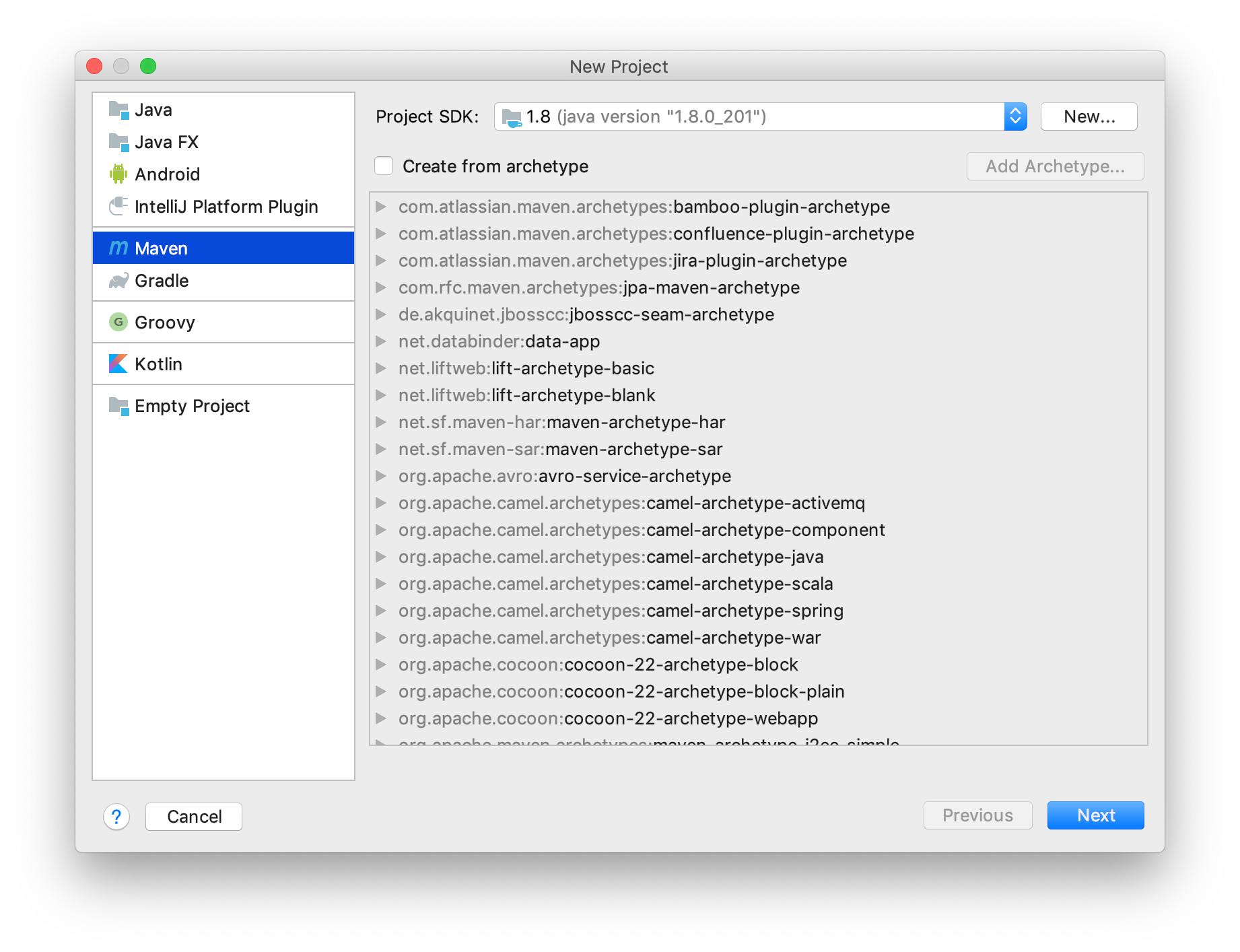Click the New... SDK button

[1089, 116]
